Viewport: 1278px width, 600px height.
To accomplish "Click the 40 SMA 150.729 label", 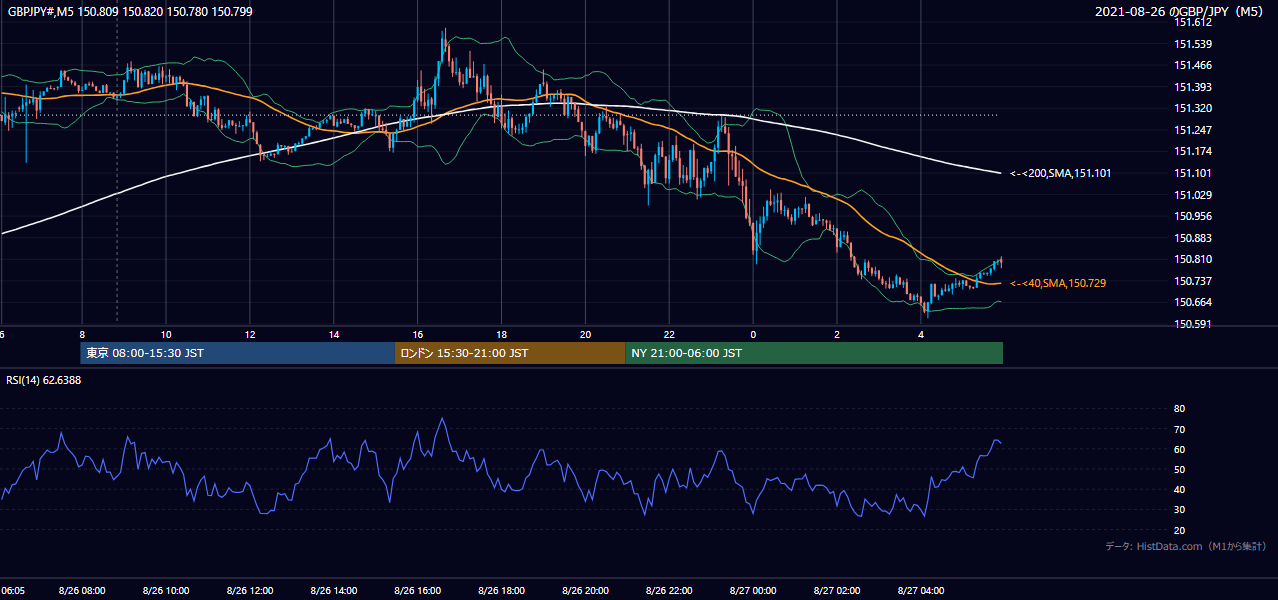I will click(x=1058, y=283).
